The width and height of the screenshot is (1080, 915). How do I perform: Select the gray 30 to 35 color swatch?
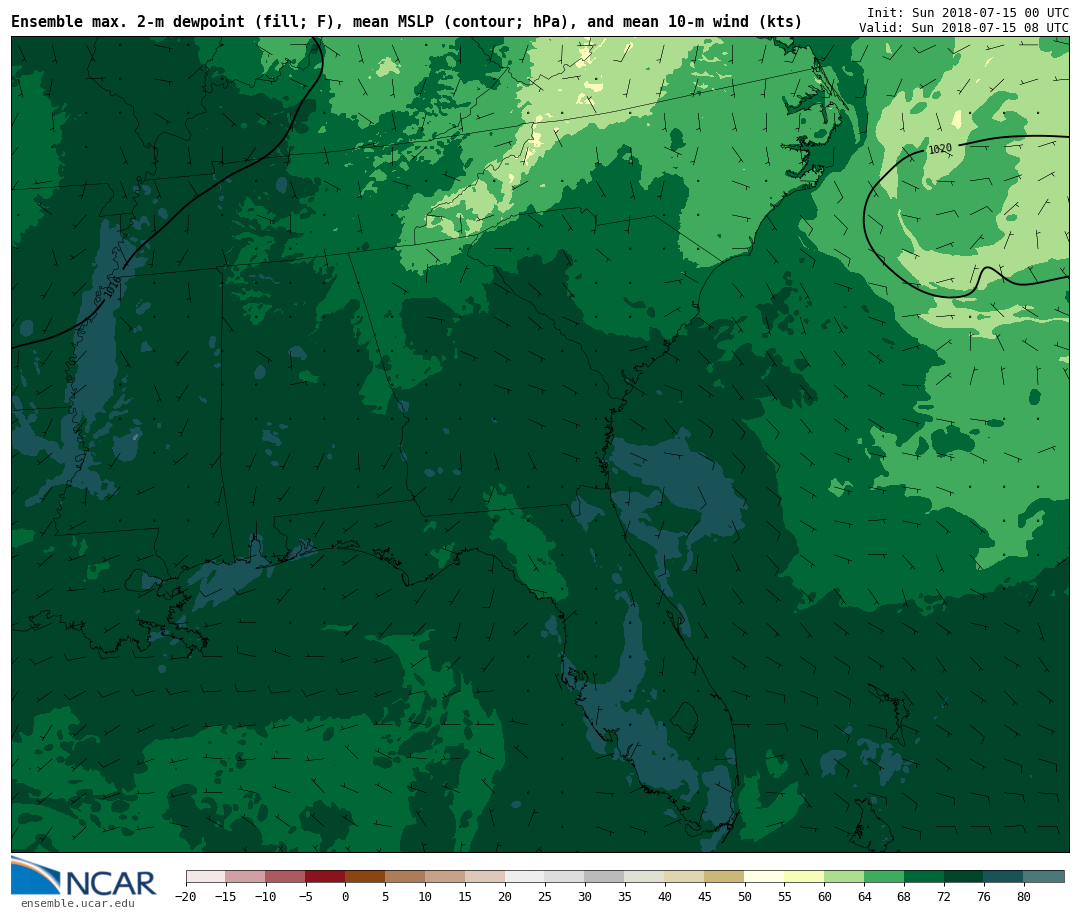(604, 877)
